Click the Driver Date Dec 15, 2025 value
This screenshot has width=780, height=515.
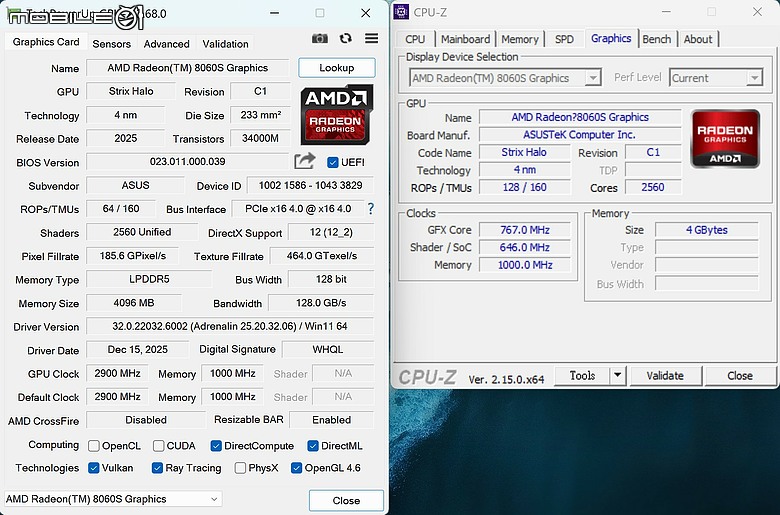(x=138, y=349)
